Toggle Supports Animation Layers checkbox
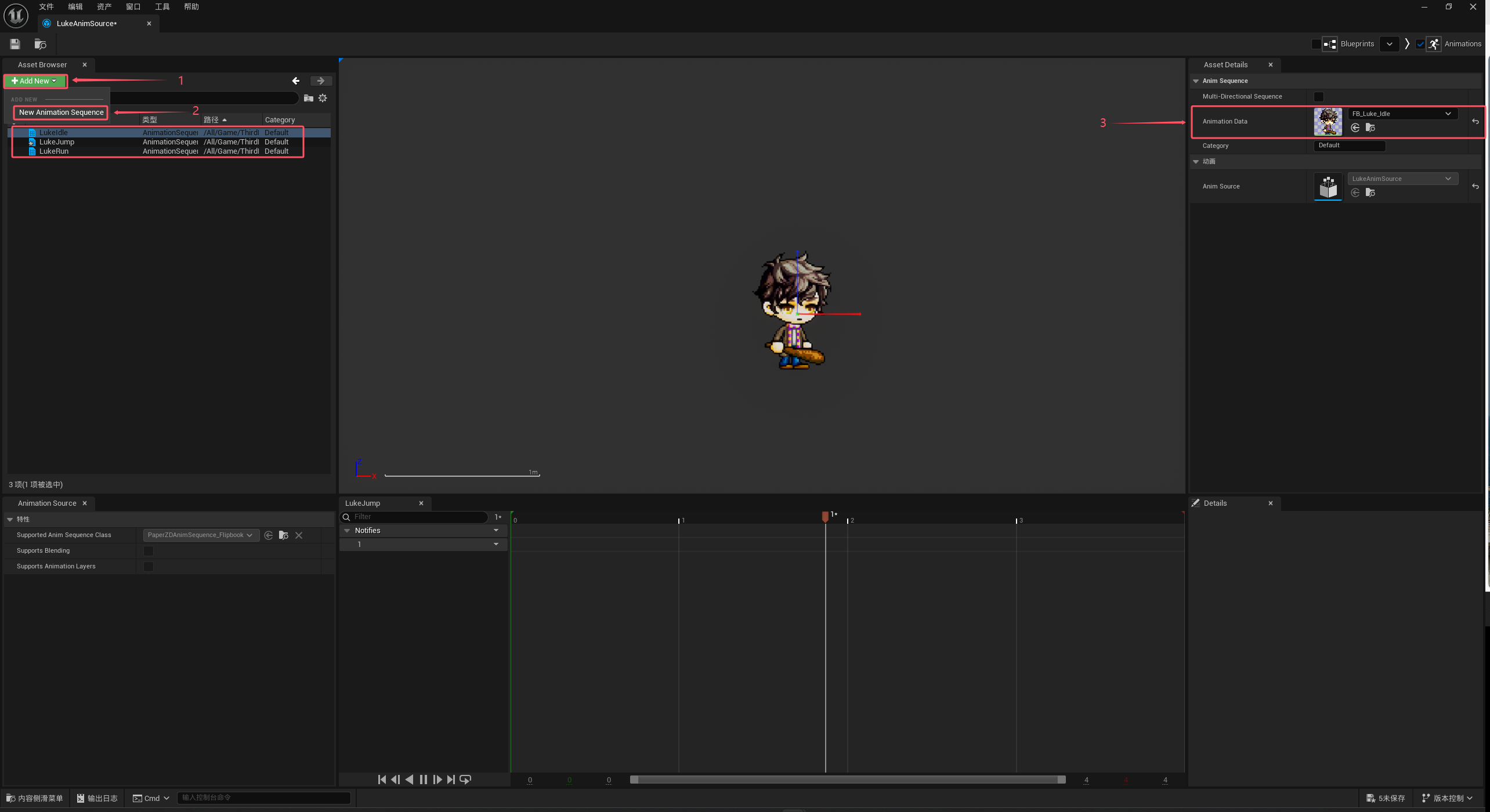The width and height of the screenshot is (1490, 812). 149,567
